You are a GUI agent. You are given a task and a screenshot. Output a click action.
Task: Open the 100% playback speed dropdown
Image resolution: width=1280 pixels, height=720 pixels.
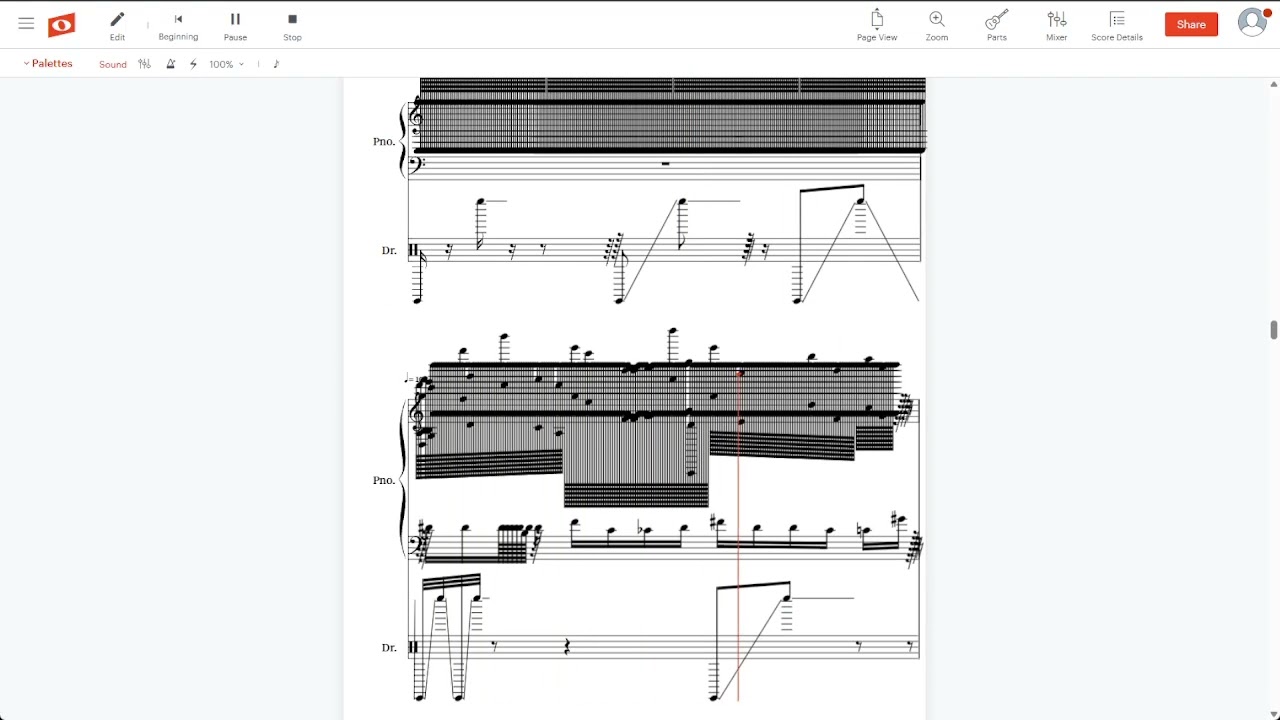coord(227,64)
